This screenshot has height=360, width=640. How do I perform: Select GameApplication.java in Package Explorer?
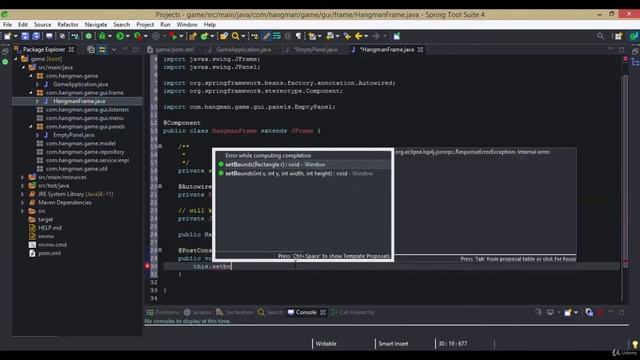pos(80,84)
